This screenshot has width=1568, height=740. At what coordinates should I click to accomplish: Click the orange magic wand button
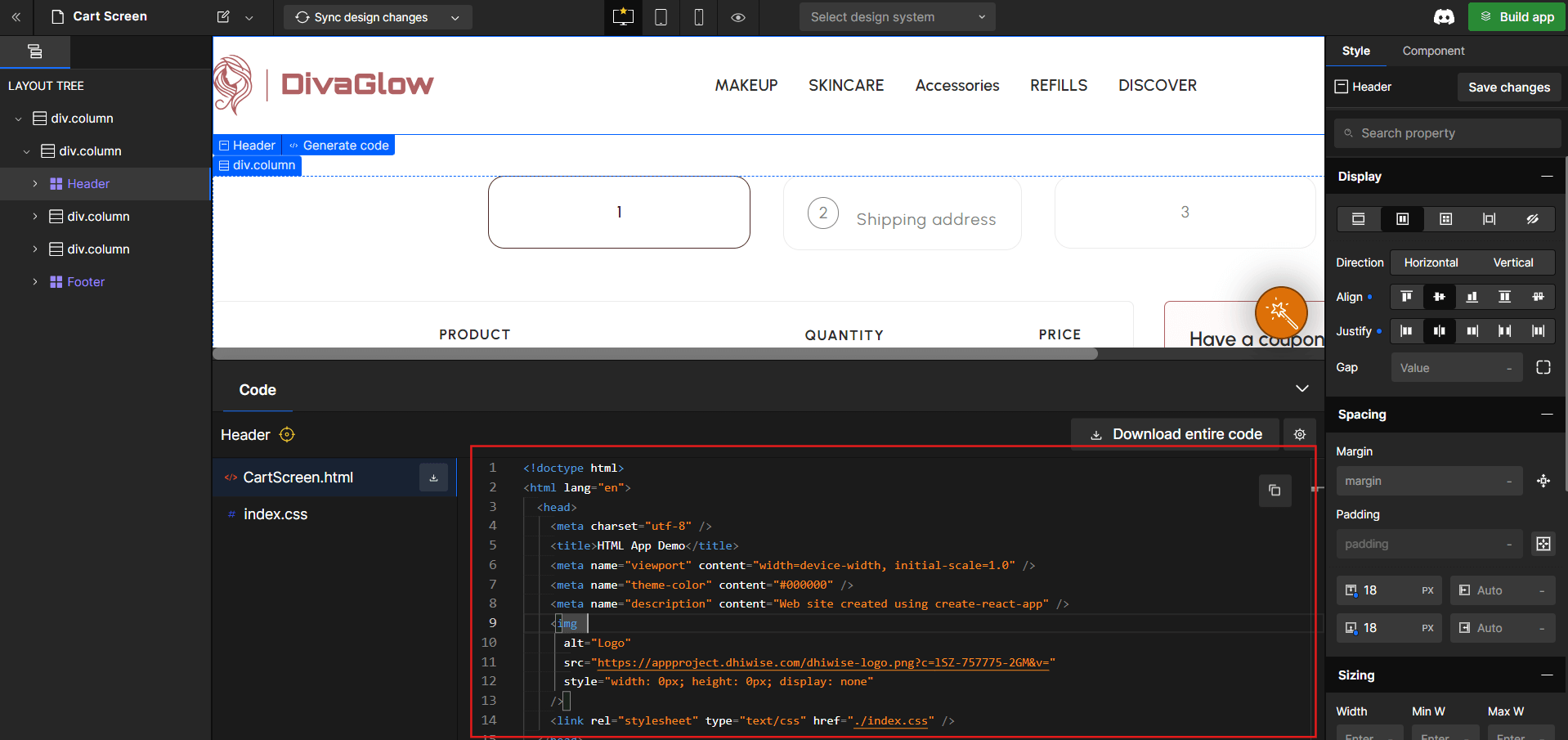click(x=1281, y=312)
